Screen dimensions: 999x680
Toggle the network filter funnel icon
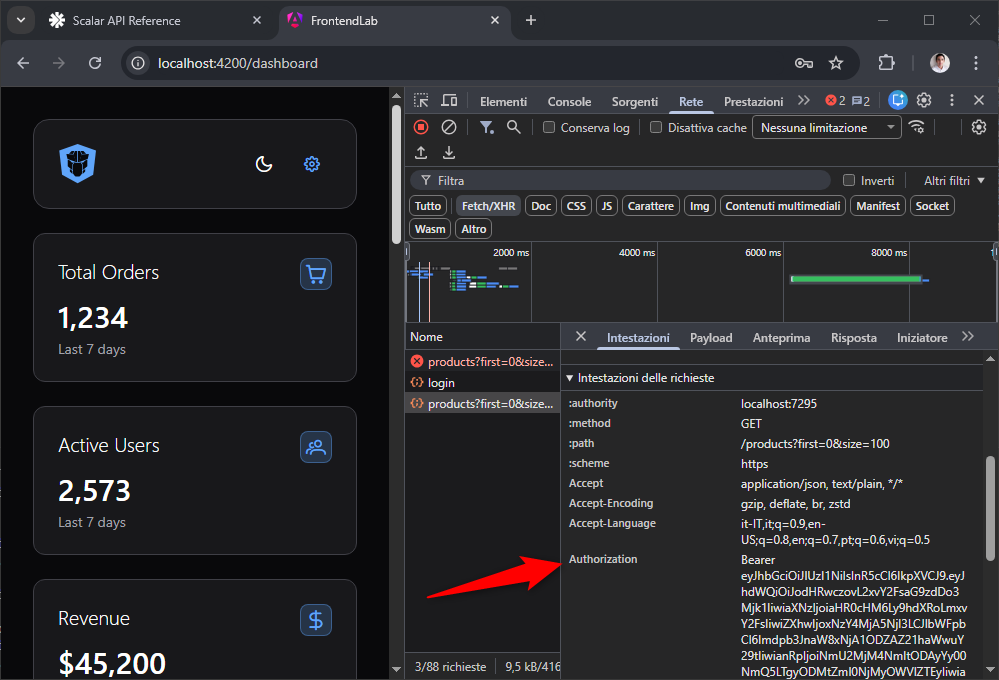(487, 127)
